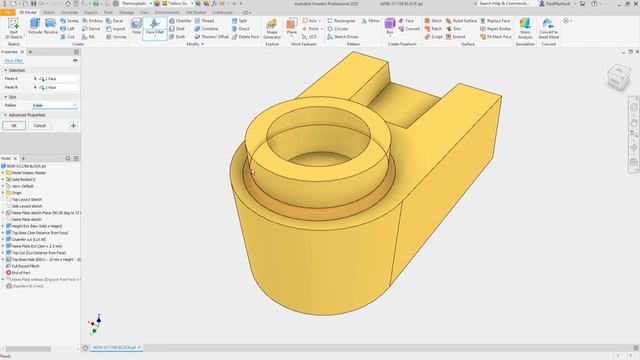Click the ViewCube navigation widget
This screenshot has height=360, width=640.
[619, 76]
